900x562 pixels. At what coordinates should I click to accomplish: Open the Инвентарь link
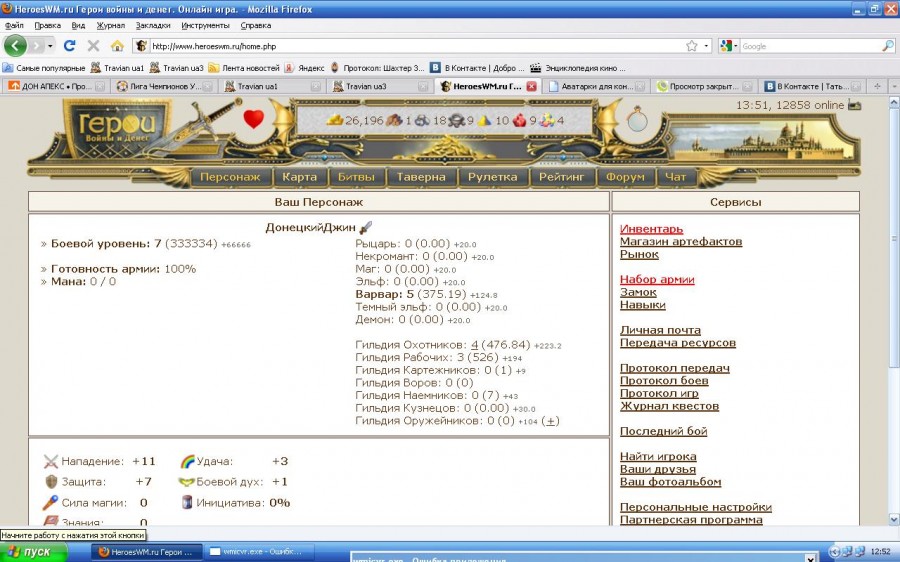click(651, 229)
